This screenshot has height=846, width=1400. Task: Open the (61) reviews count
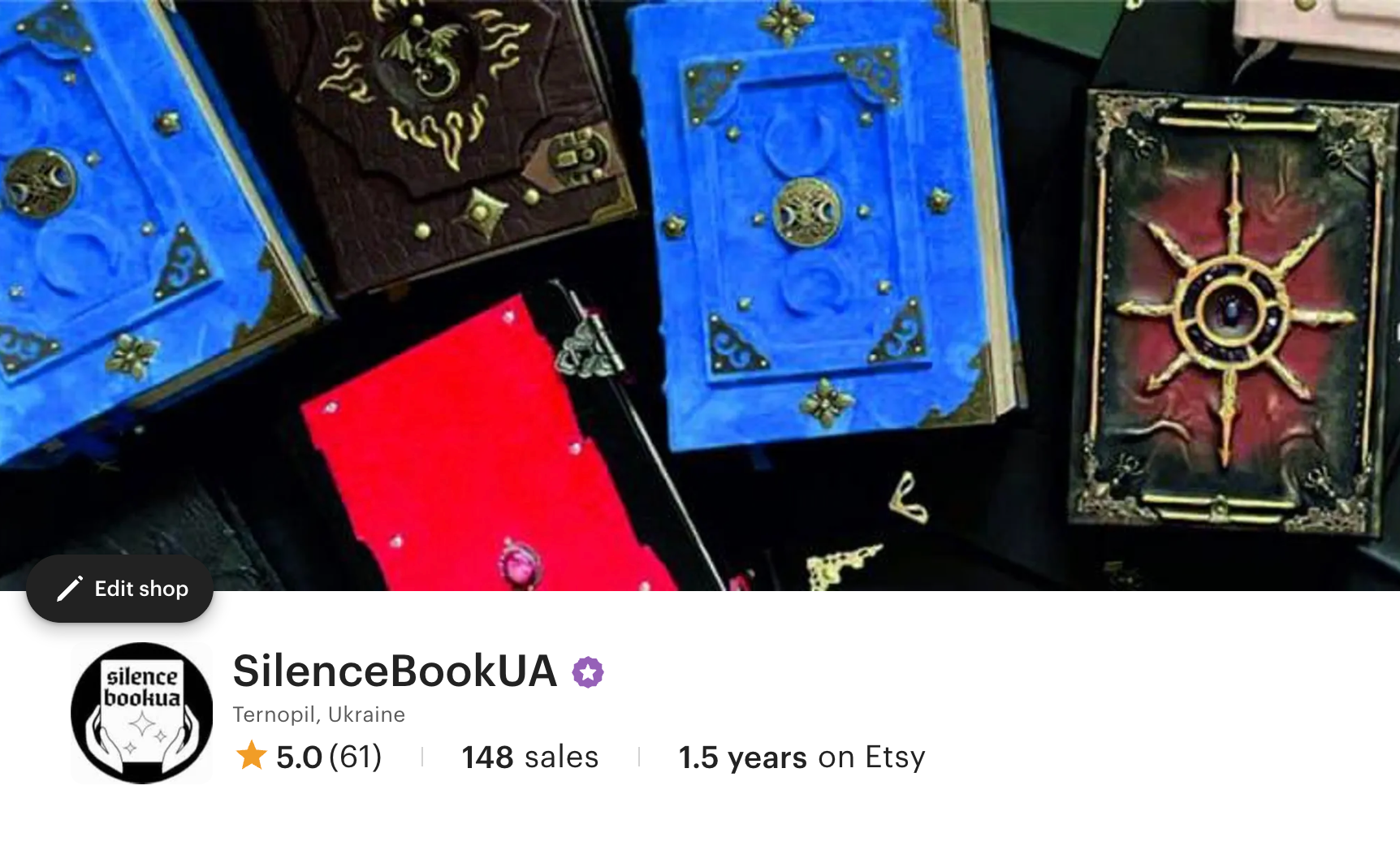[x=356, y=757]
